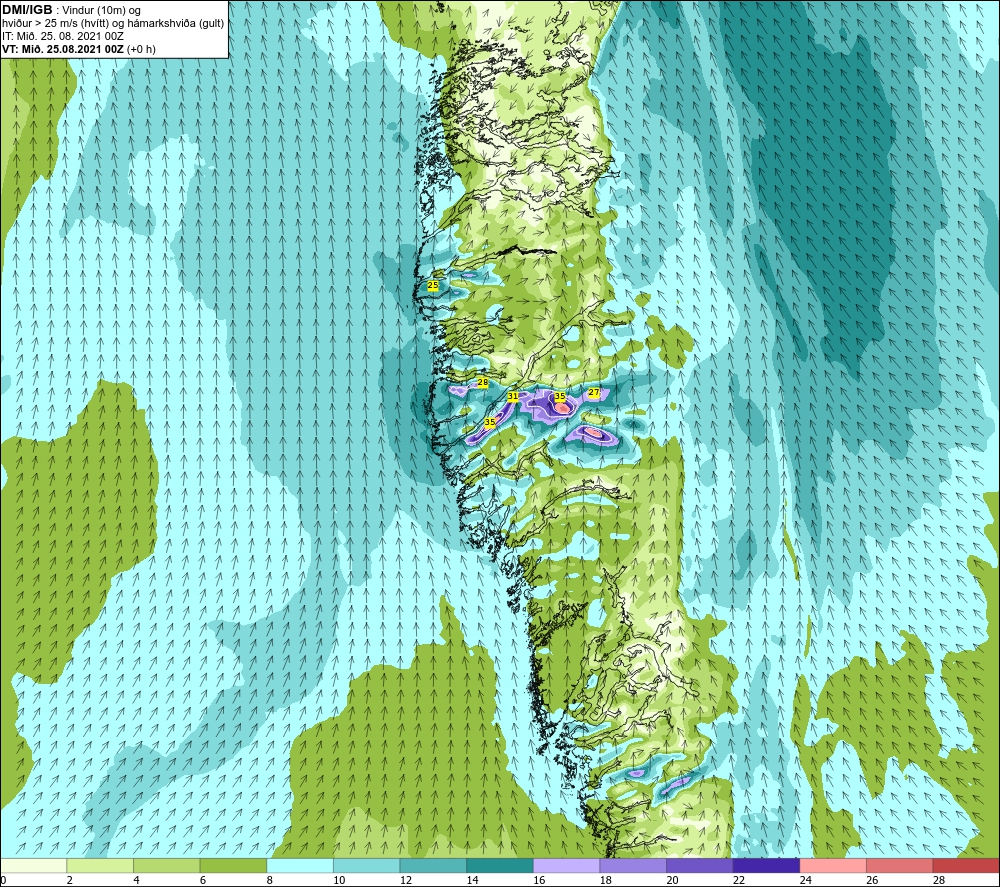The image size is (1000, 887).
Task: Click the scale number 18
Action: click(605, 881)
